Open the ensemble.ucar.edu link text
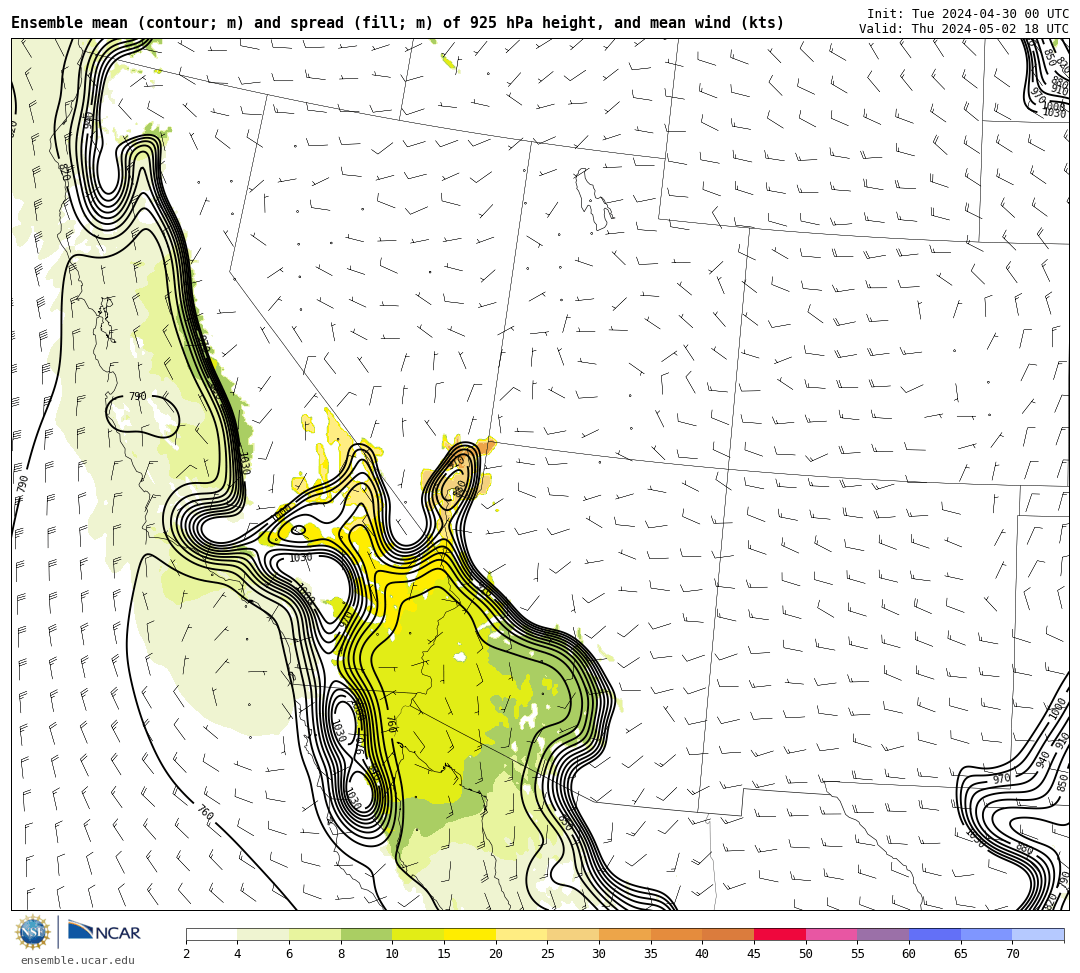 (x=78, y=960)
